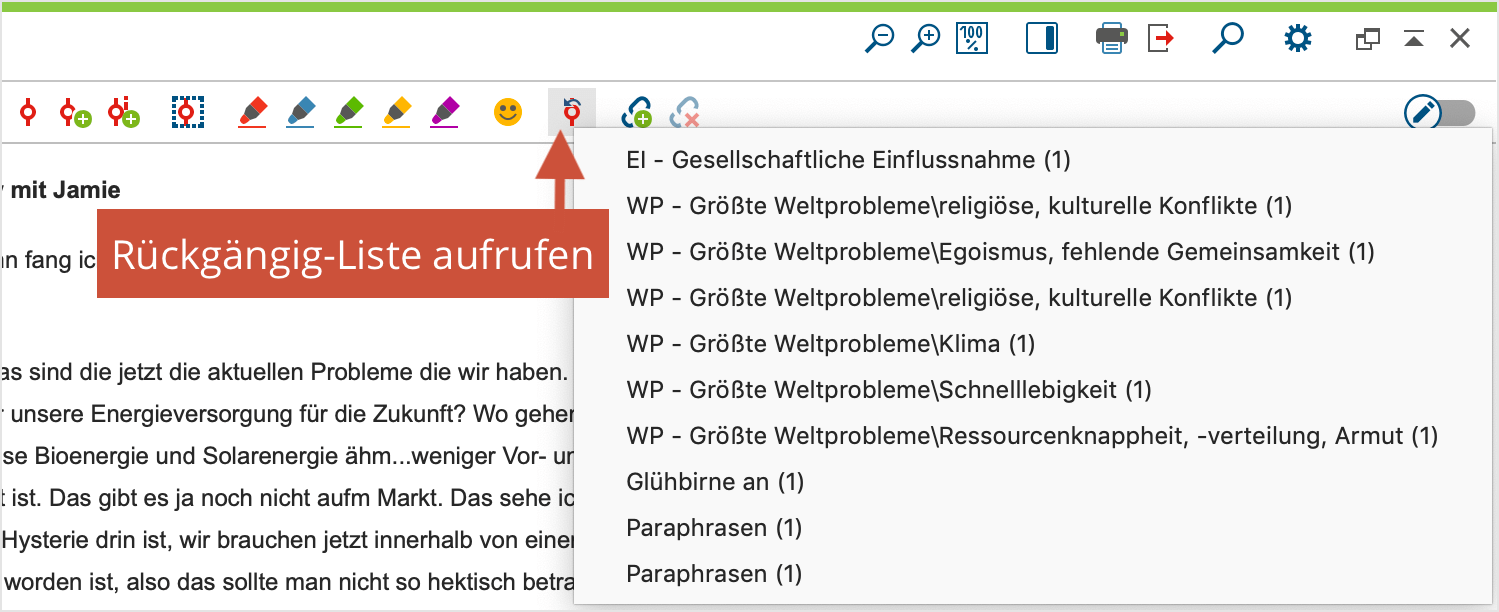The image size is (1499, 612).
Task: Reset zoom to 100 percent
Action: click(972, 39)
